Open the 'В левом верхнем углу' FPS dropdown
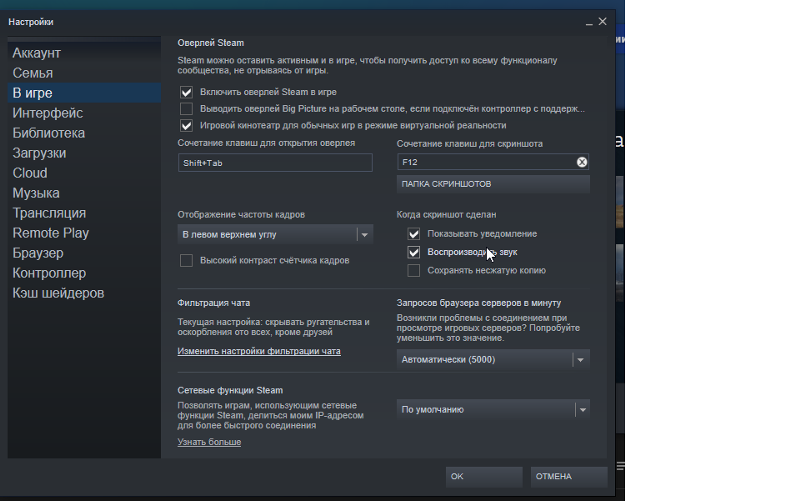800x501 pixels. tap(275, 235)
